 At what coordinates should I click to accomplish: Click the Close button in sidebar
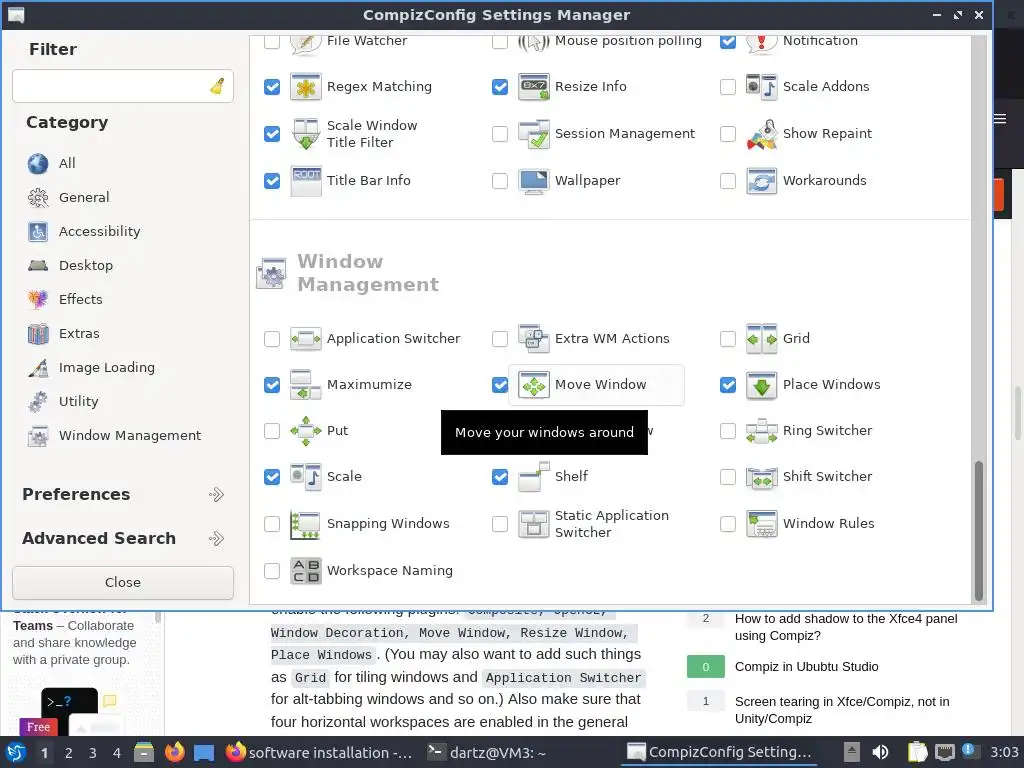click(123, 583)
